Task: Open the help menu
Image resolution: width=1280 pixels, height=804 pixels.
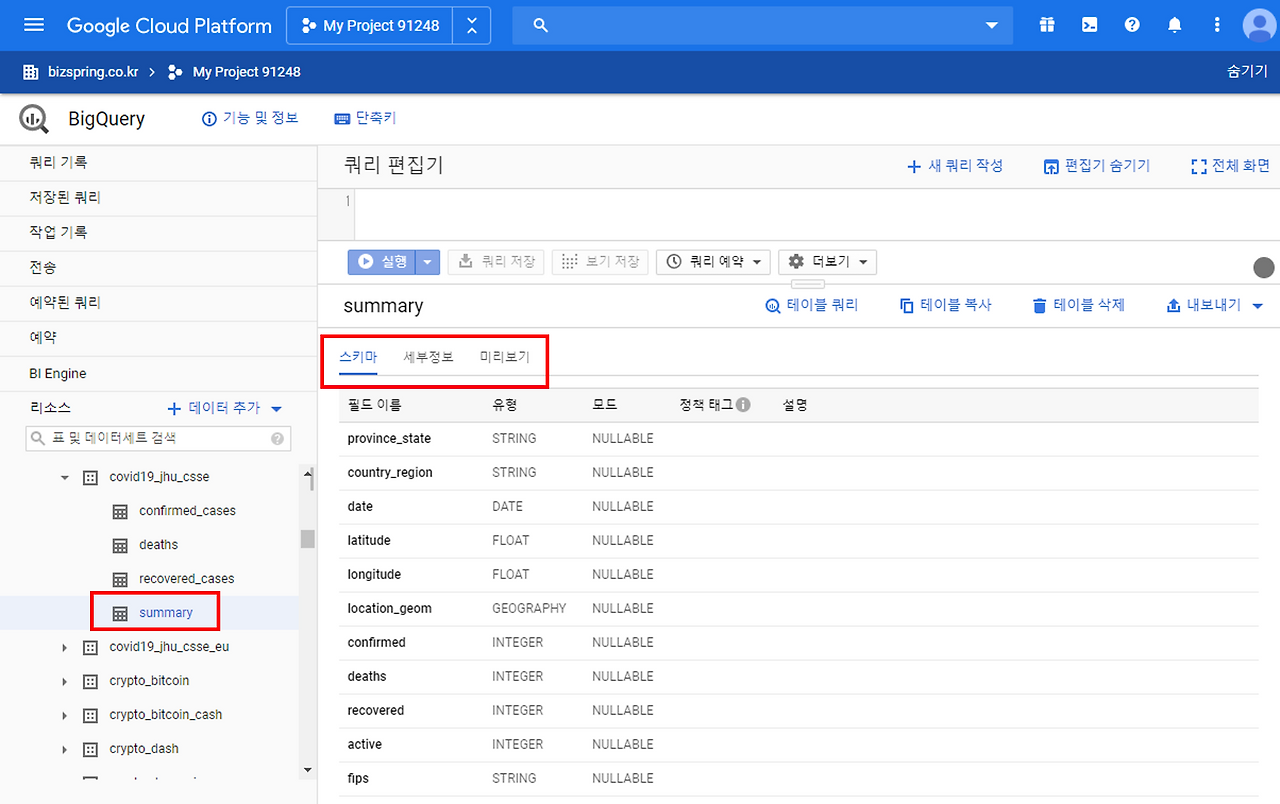Action: (1131, 25)
